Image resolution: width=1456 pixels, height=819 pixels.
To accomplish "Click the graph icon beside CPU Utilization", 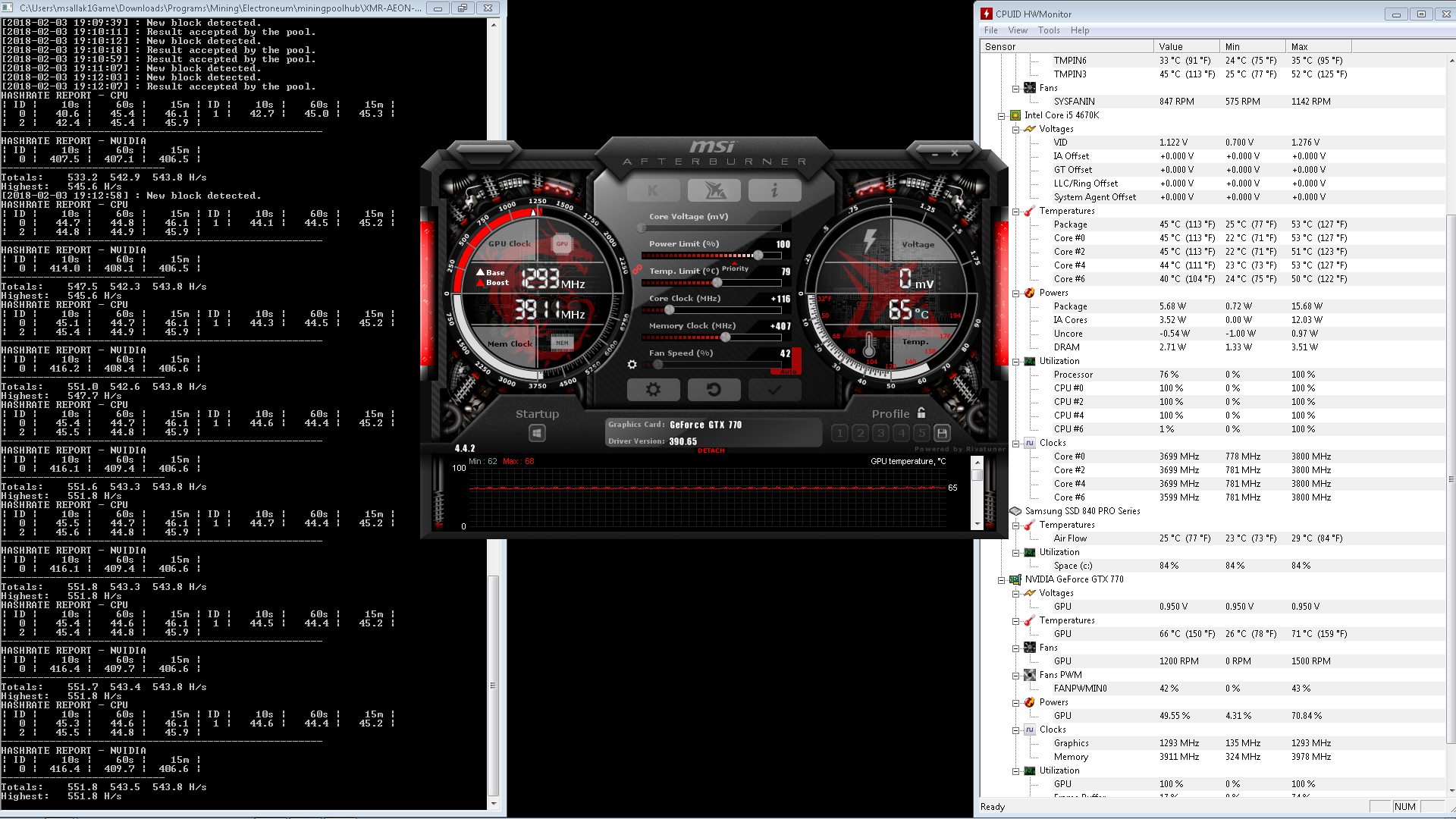I will click(1030, 361).
